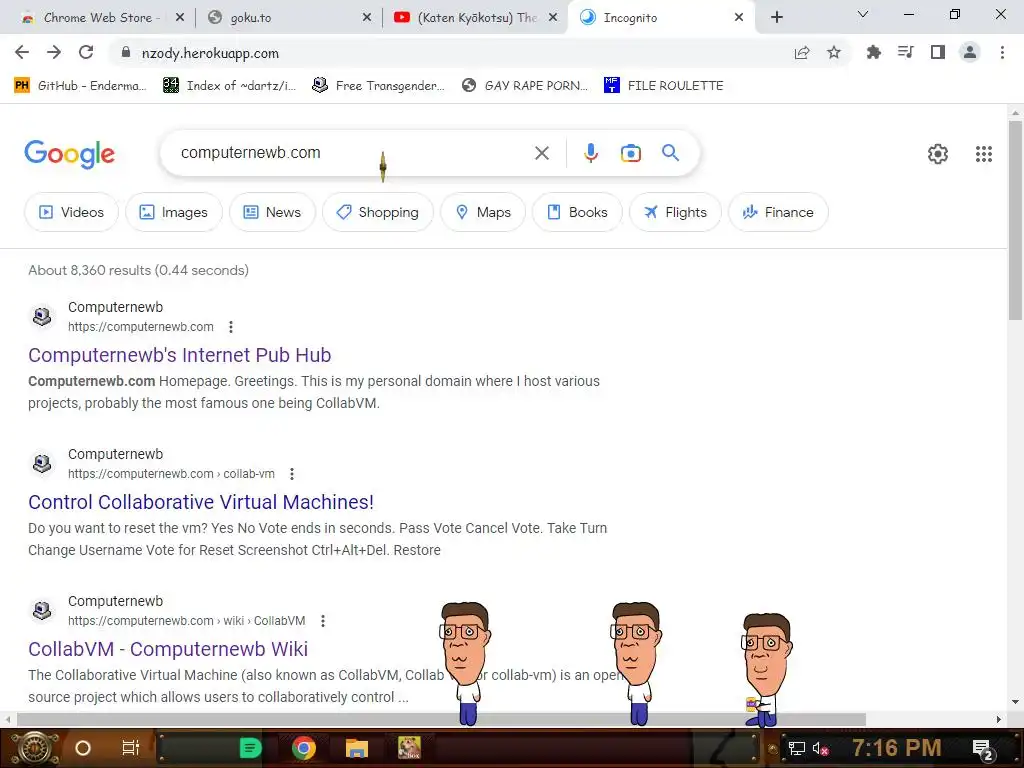
Task: Open the Chrome three-dot menu
Action: coord(1002,52)
